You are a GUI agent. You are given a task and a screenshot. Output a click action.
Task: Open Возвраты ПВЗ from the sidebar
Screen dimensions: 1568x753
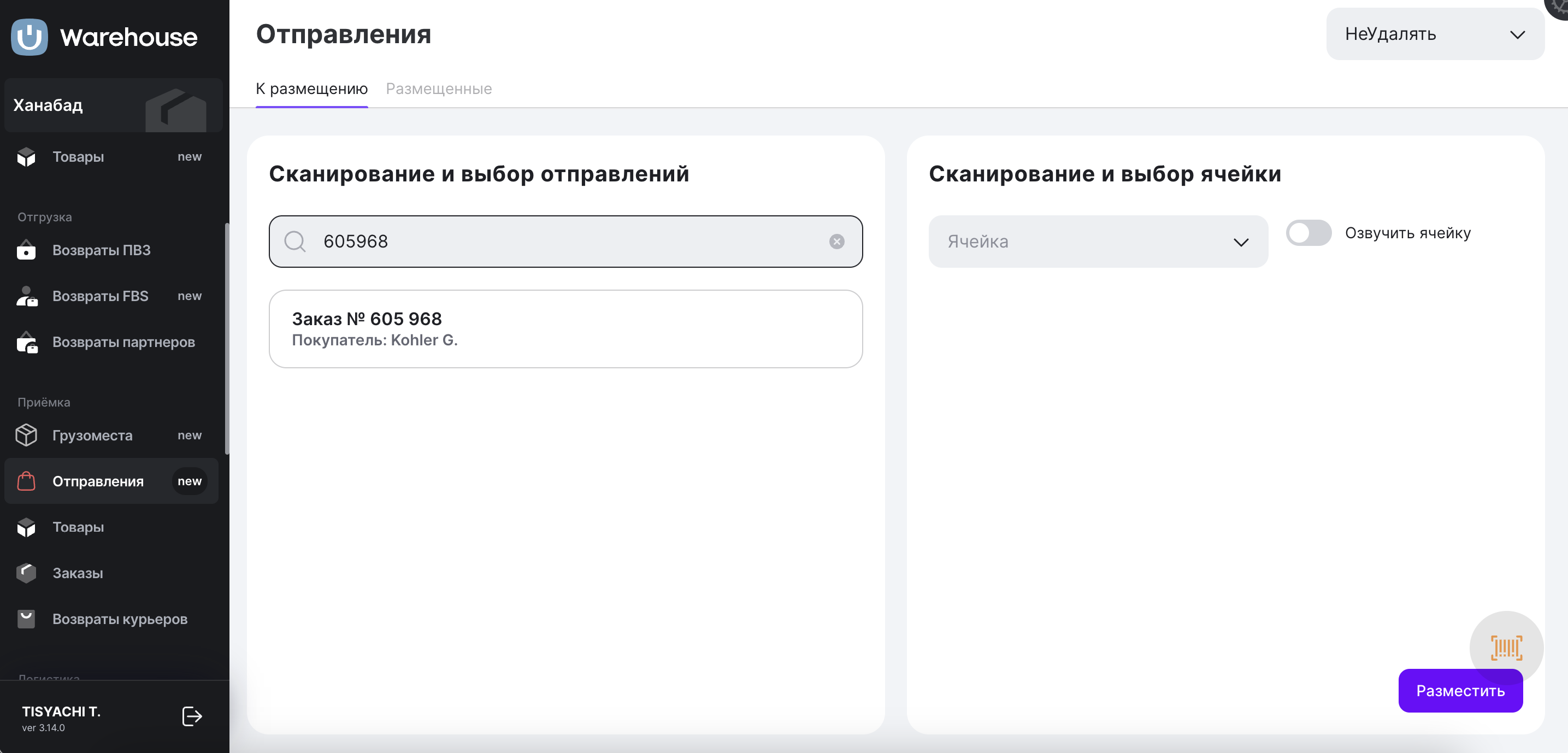point(101,250)
